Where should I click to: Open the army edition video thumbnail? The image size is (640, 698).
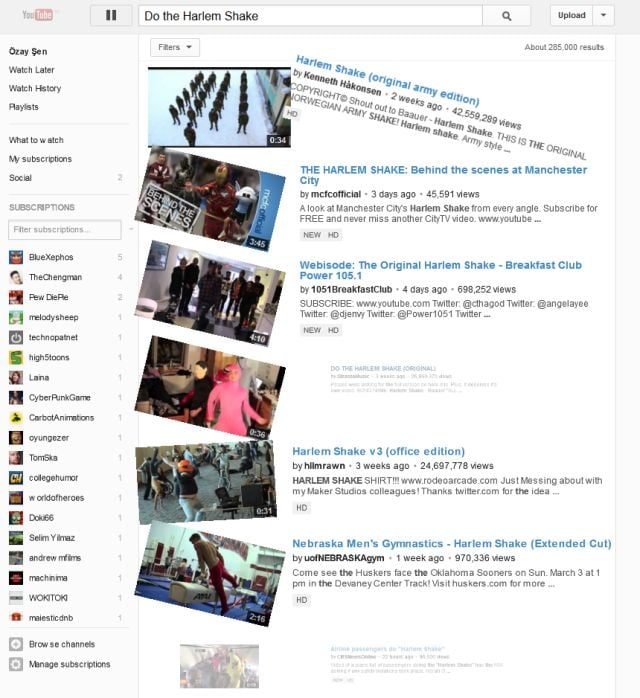click(x=219, y=107)
